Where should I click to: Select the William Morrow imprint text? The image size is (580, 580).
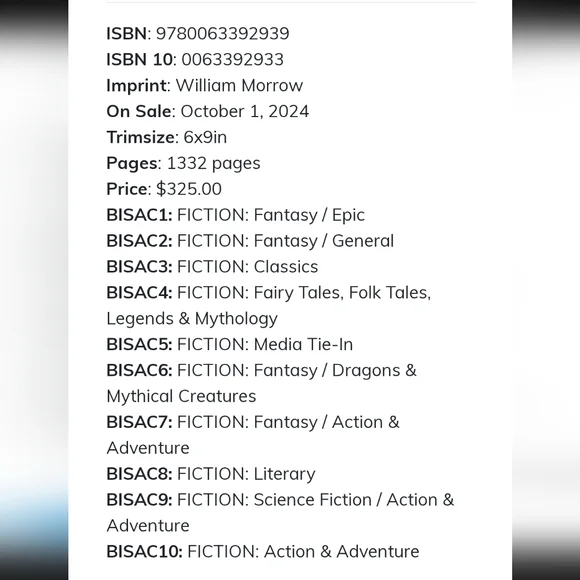(239, 85)
